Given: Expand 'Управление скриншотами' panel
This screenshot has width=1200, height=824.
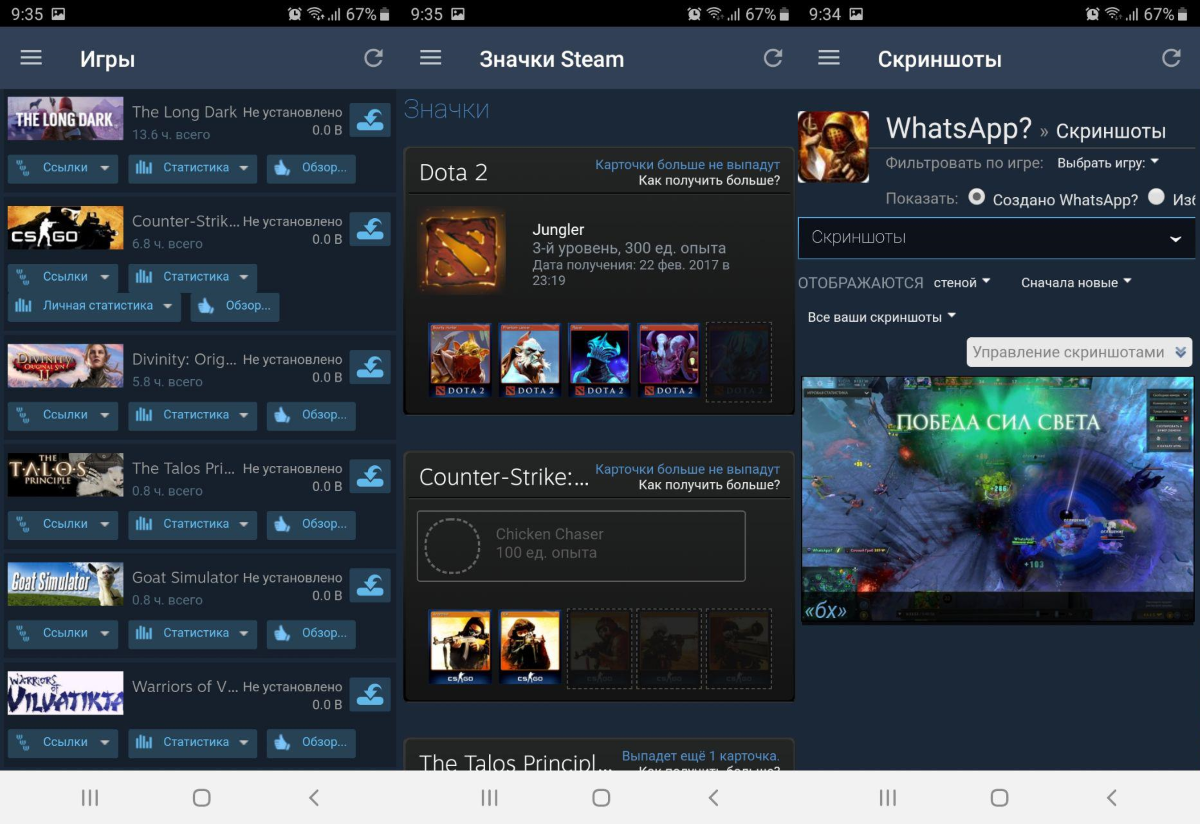Looking at the screenshot, I should point(1079,352).
